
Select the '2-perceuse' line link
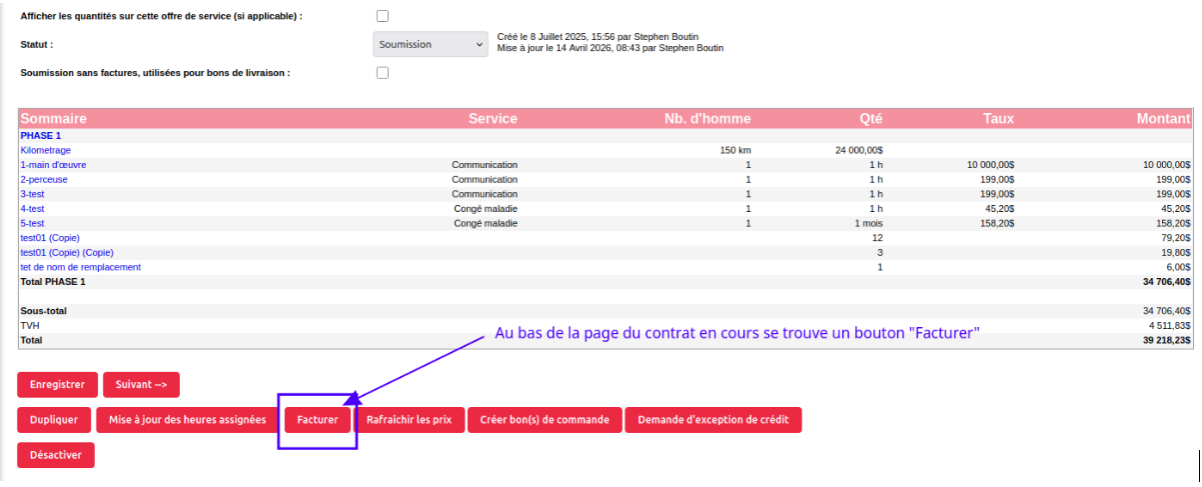[x=44, y=179]
